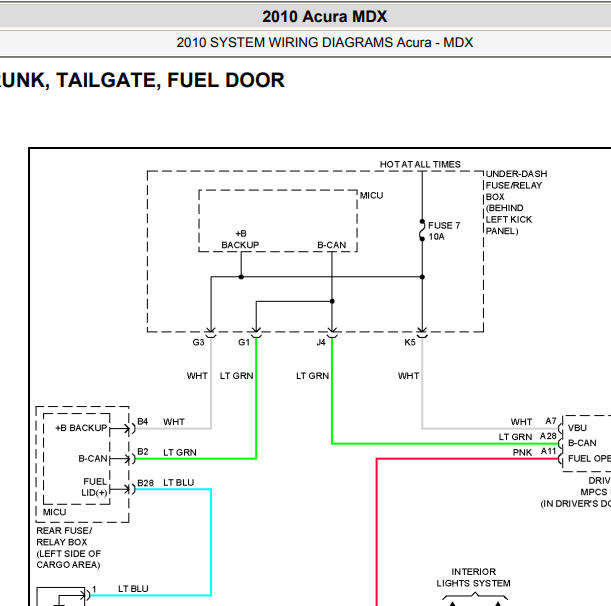Click the B28 connector pin symbol
611x606 pixels.
(129, 489)
